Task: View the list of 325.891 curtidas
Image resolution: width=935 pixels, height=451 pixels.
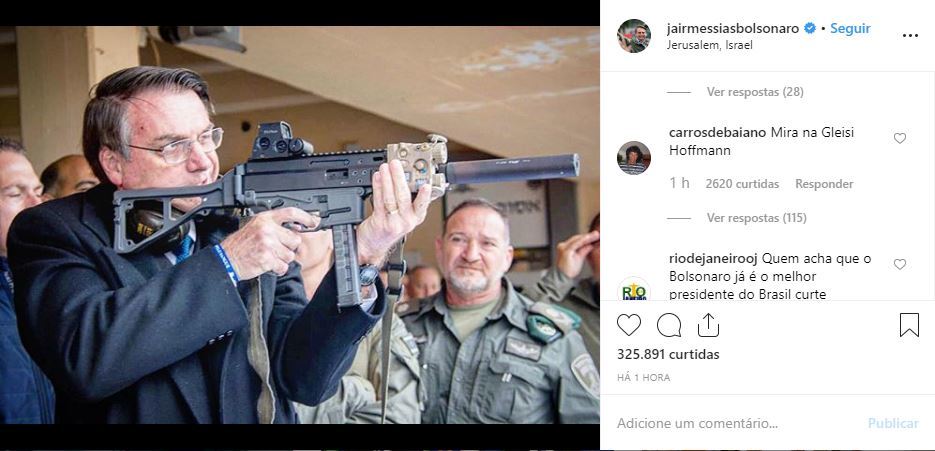Action: point(668,354)
